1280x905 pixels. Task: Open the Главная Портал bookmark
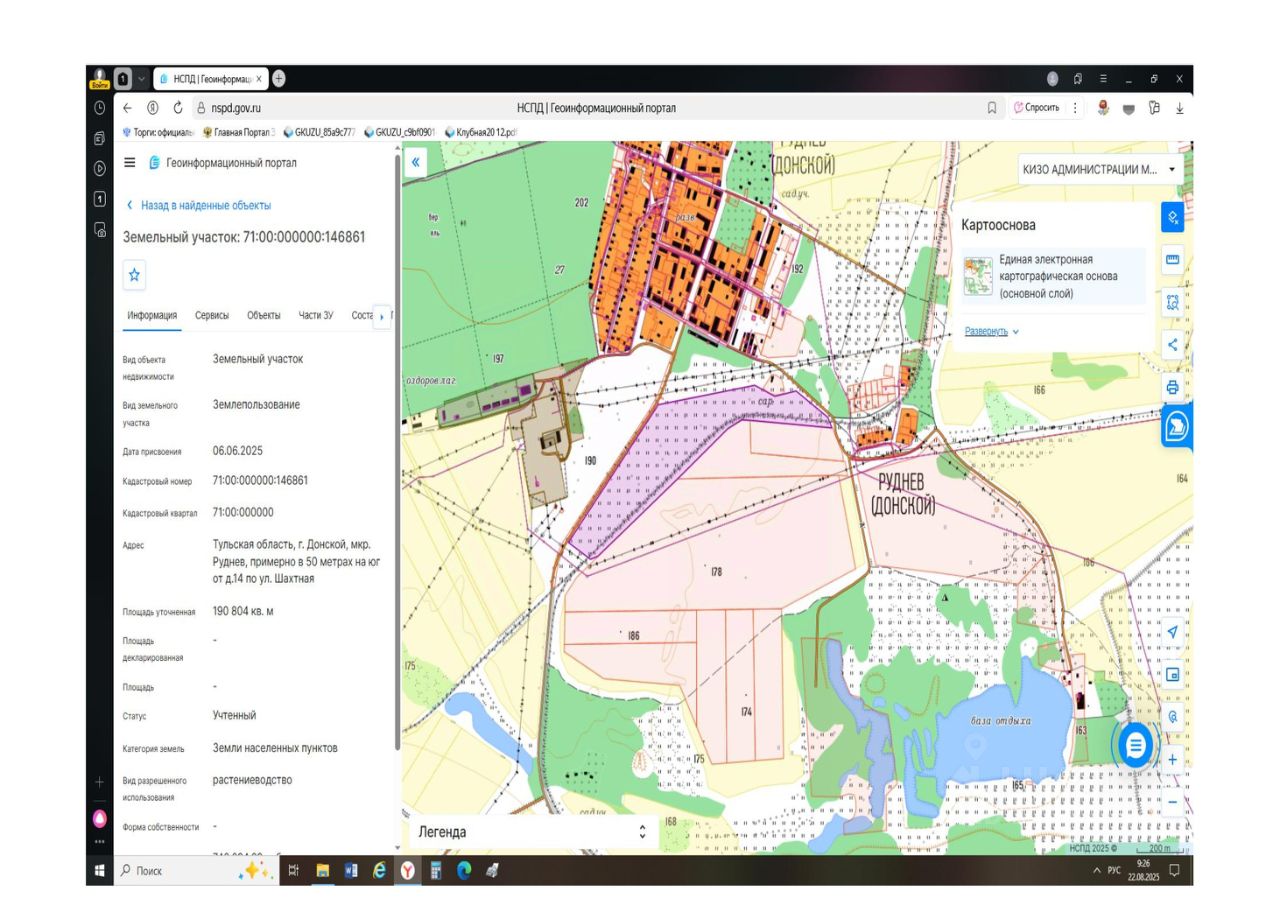click(x=239, y=131)
